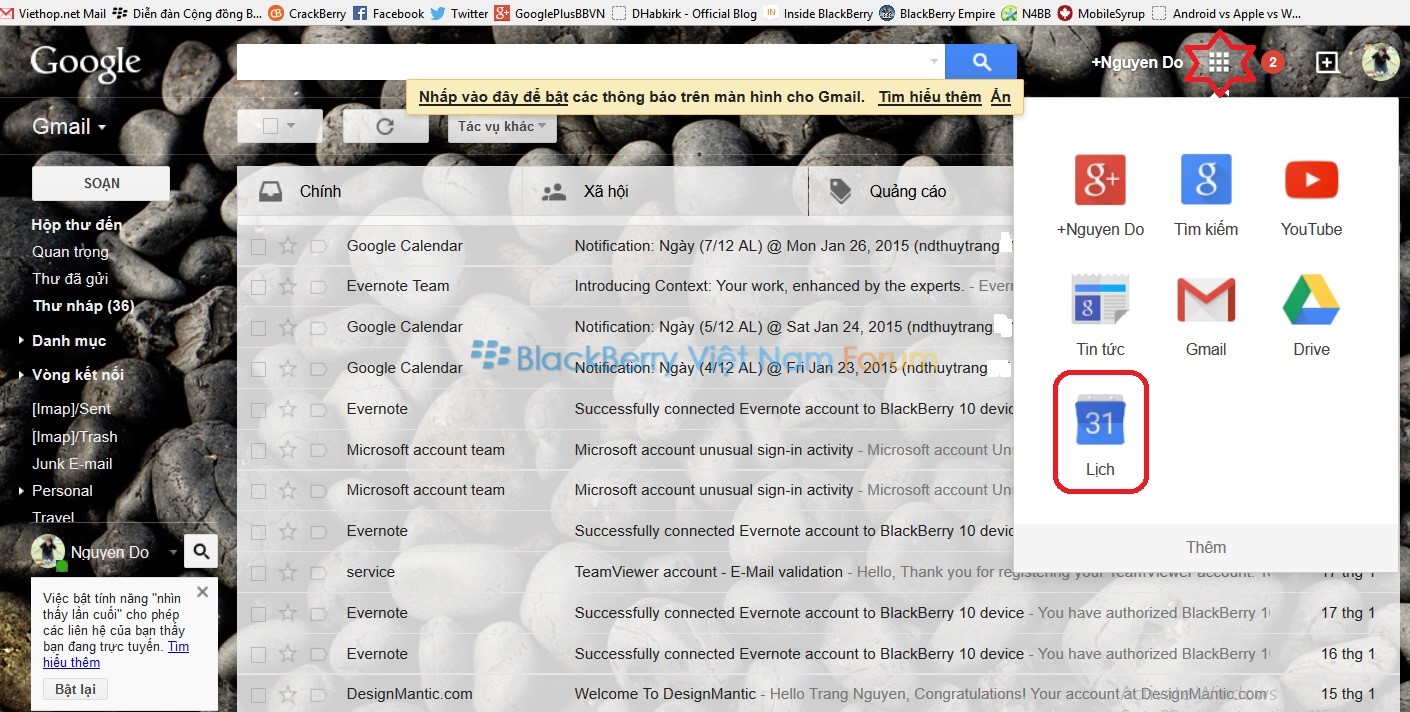Switch to Xã hội tab

pos(665,191)
